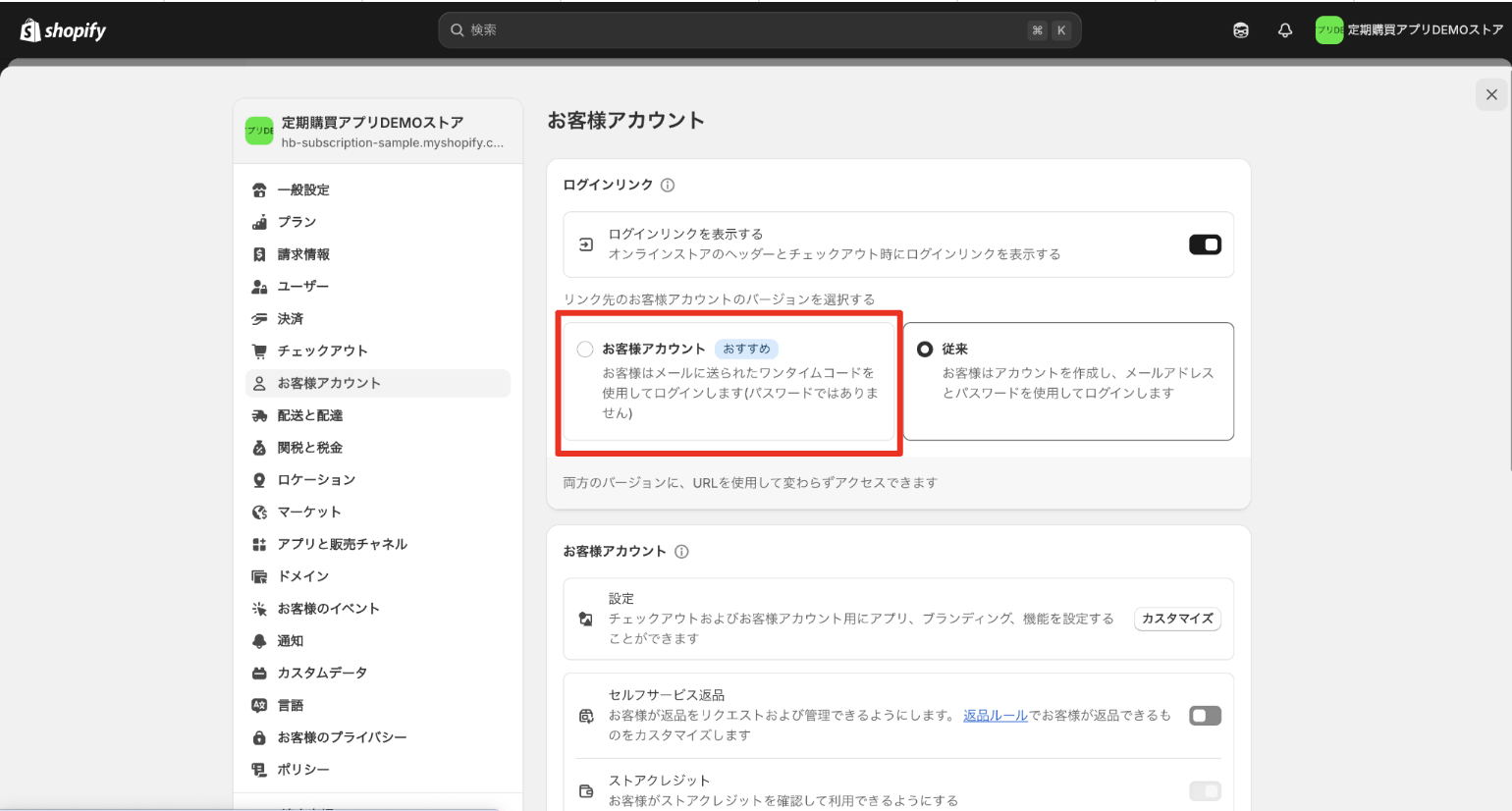Enable the セルフサービス返品 toggle
The height and width of the screenshot is (811, 1512).
tap(1205, 716)
